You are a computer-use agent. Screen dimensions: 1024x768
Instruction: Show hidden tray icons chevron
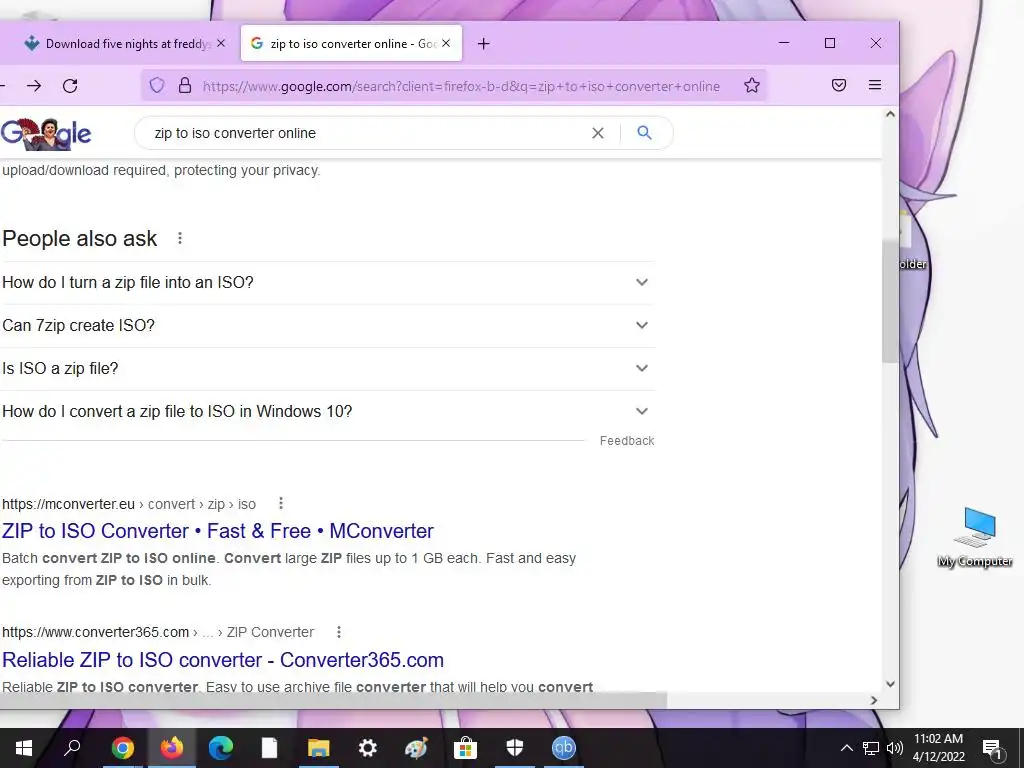[x=846, y=748]
